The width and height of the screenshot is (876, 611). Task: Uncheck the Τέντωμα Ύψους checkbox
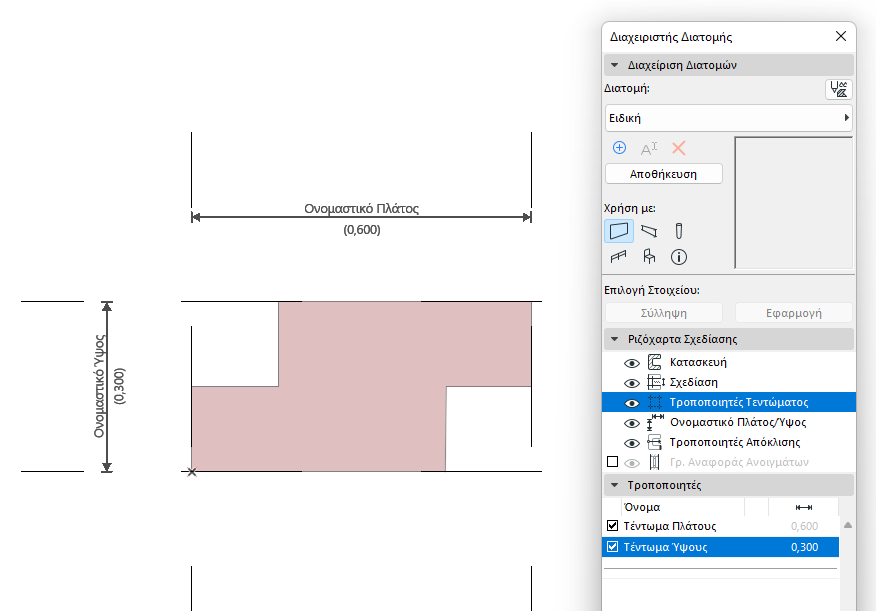click(612, 547)
